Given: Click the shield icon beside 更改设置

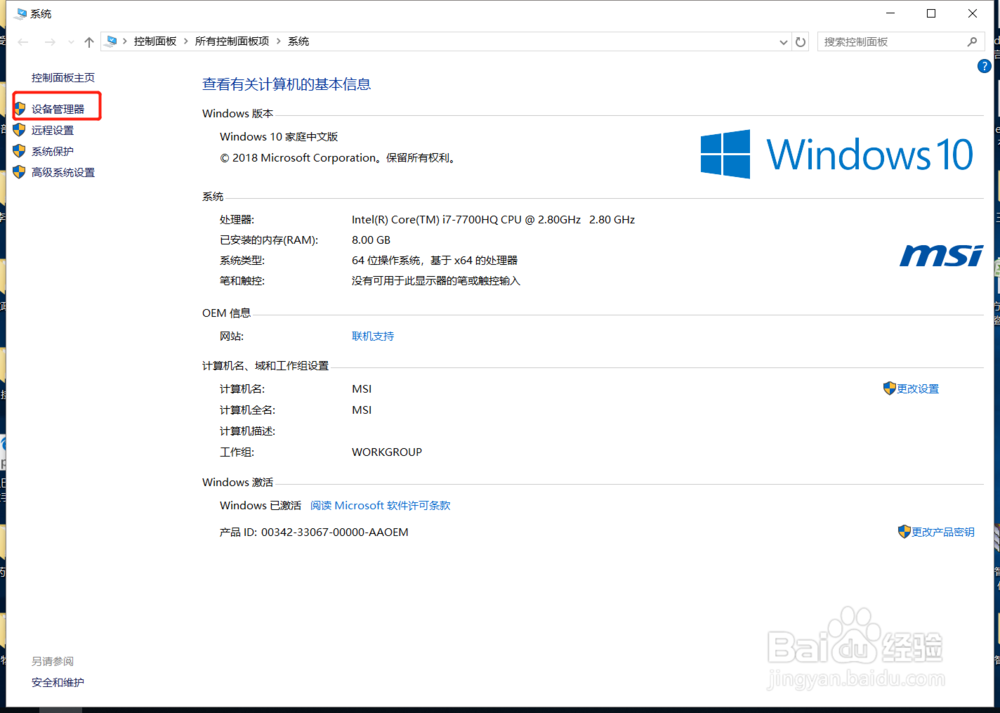Looking at the screenshot, I should point(888,388).
